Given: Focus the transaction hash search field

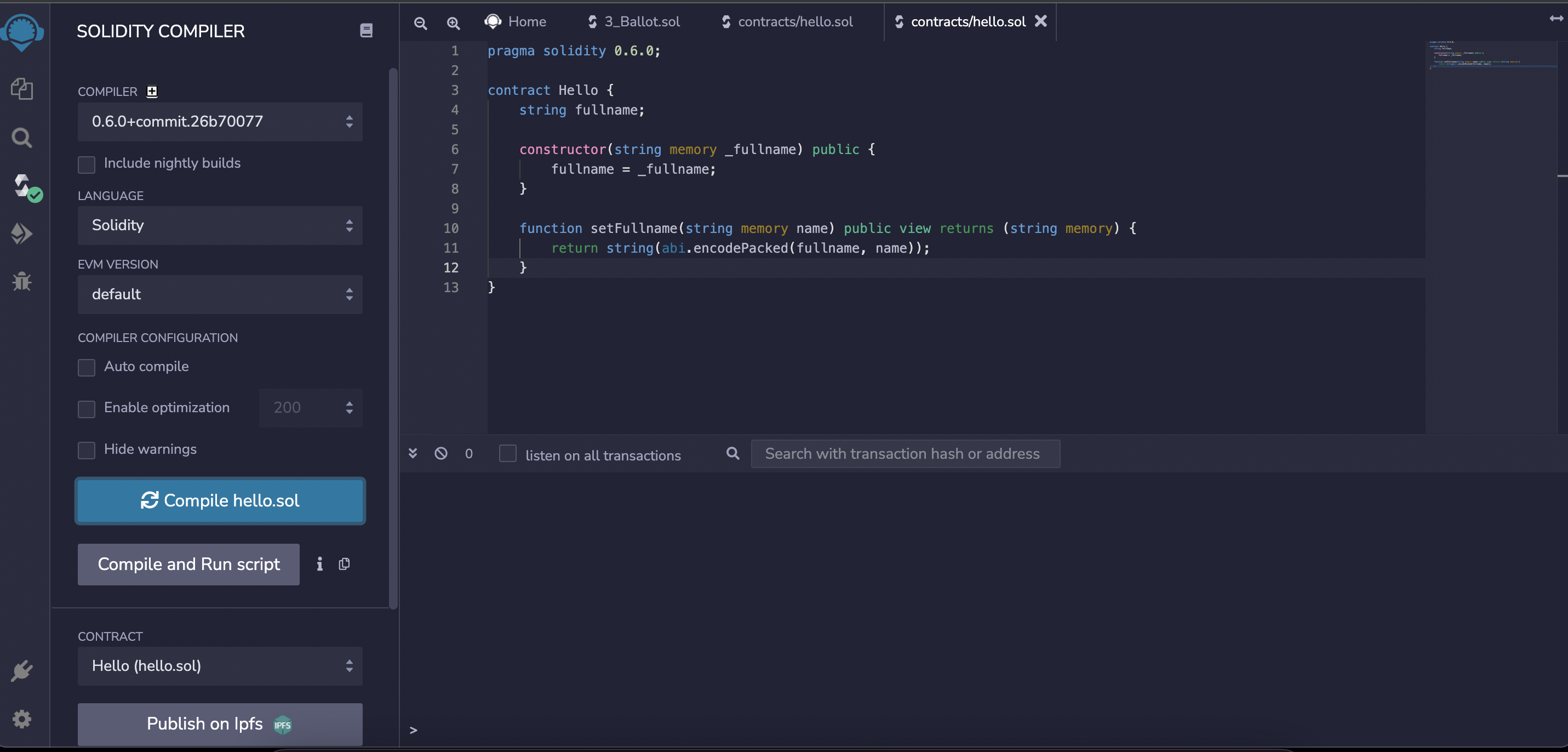Looking at the screenshot, I should pyautogui.click(x=905, y=454).
